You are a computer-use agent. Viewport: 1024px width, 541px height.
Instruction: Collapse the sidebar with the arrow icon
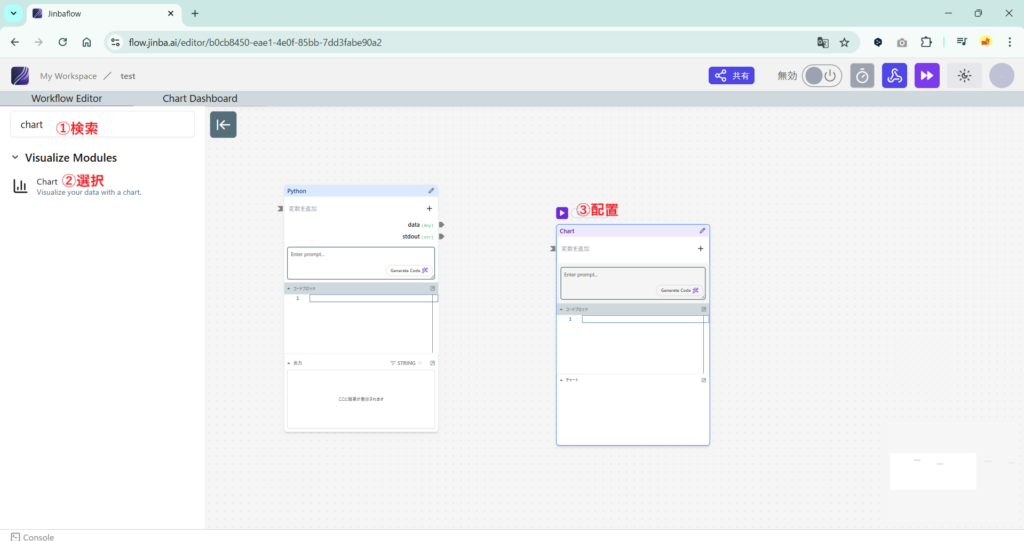point(223,124)
